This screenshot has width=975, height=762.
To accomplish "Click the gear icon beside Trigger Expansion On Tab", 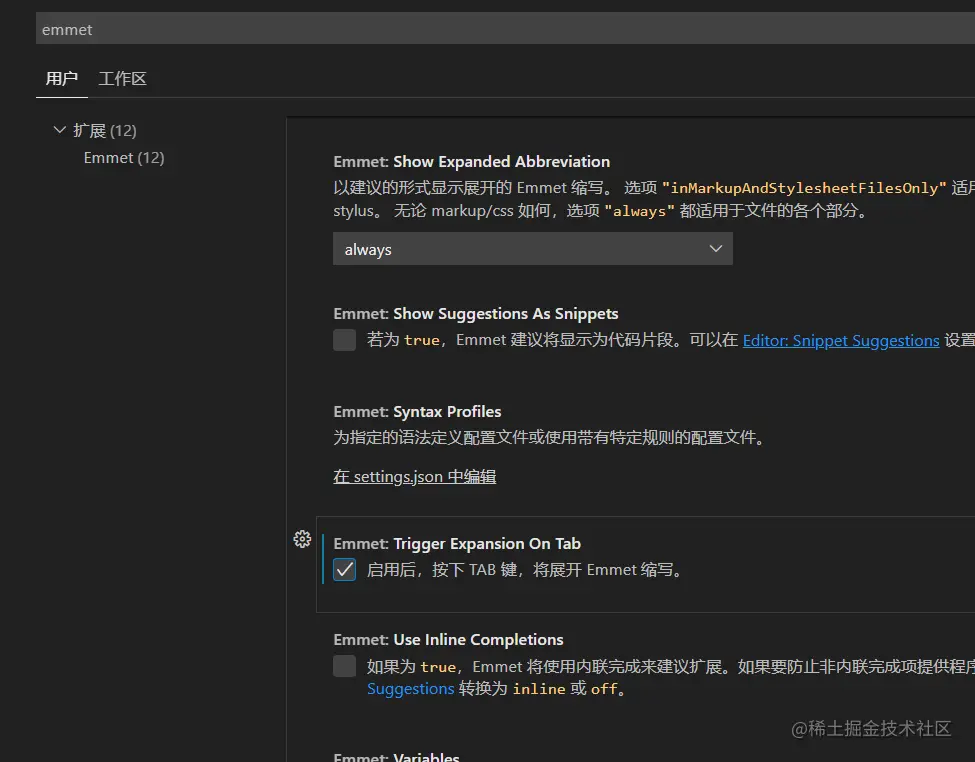I will (302, 540).
